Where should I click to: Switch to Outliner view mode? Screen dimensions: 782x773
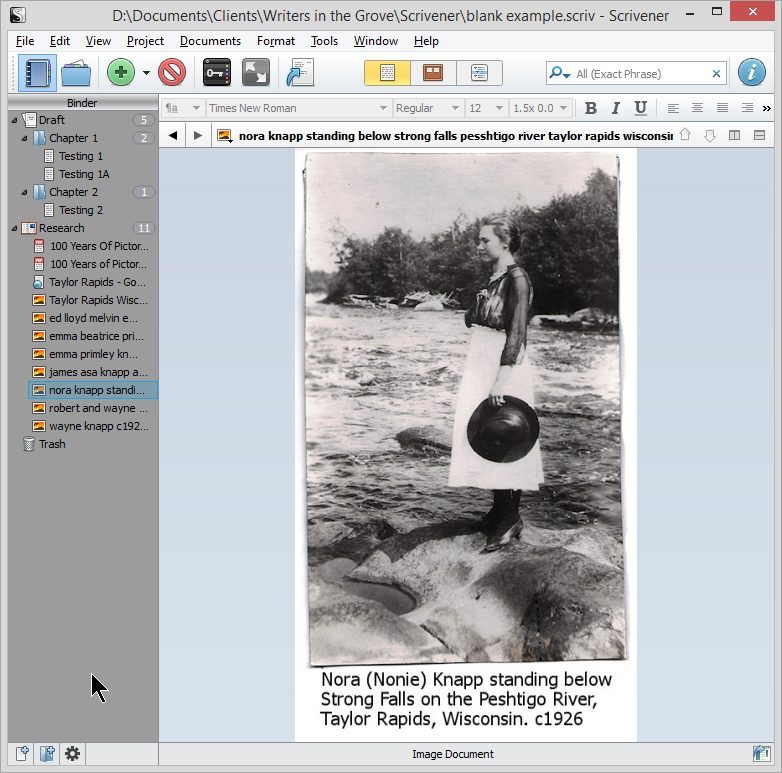pyautogui.click(x=479, y=73)
